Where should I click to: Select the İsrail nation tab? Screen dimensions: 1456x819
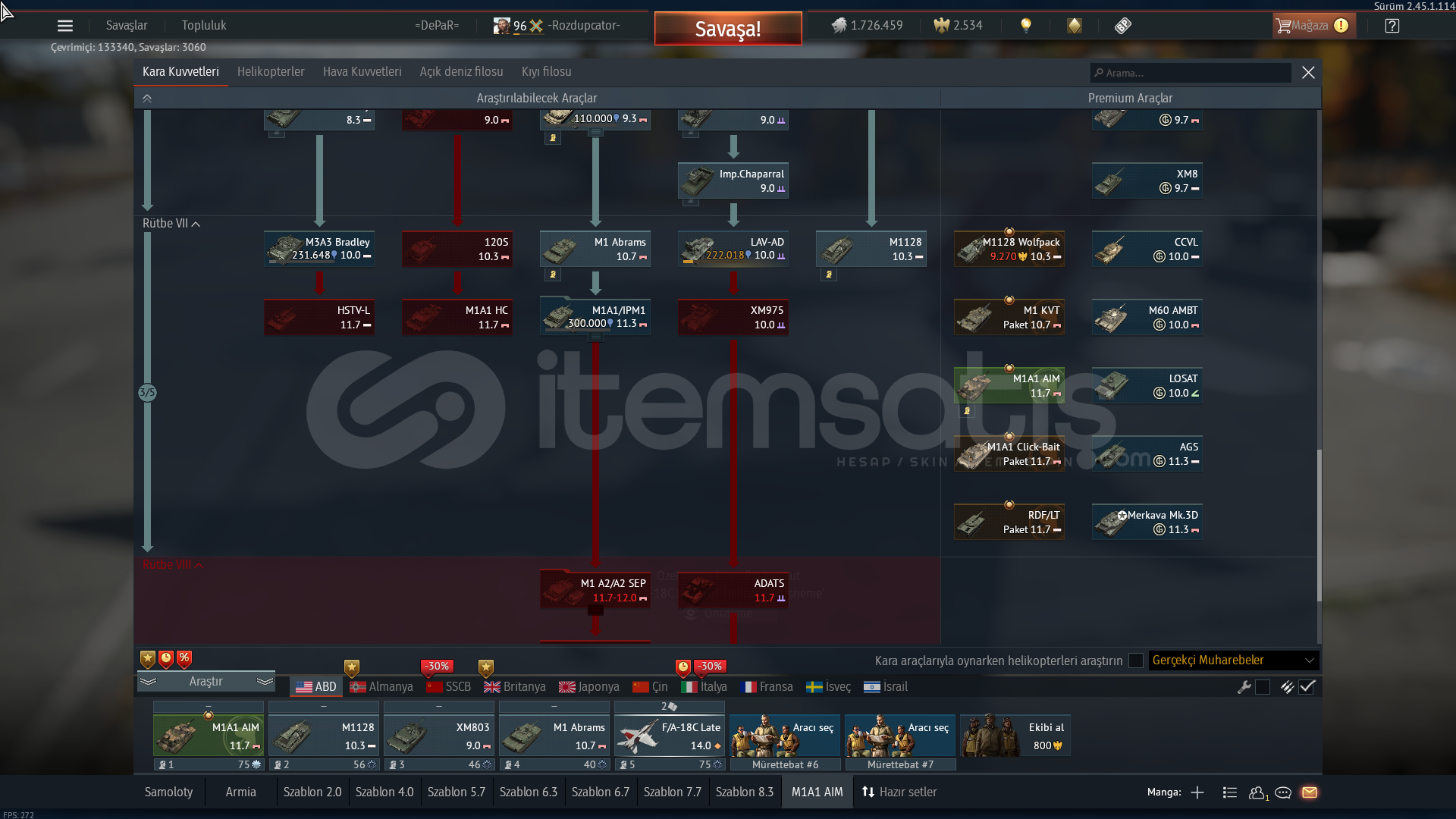[x=886, y=687]
